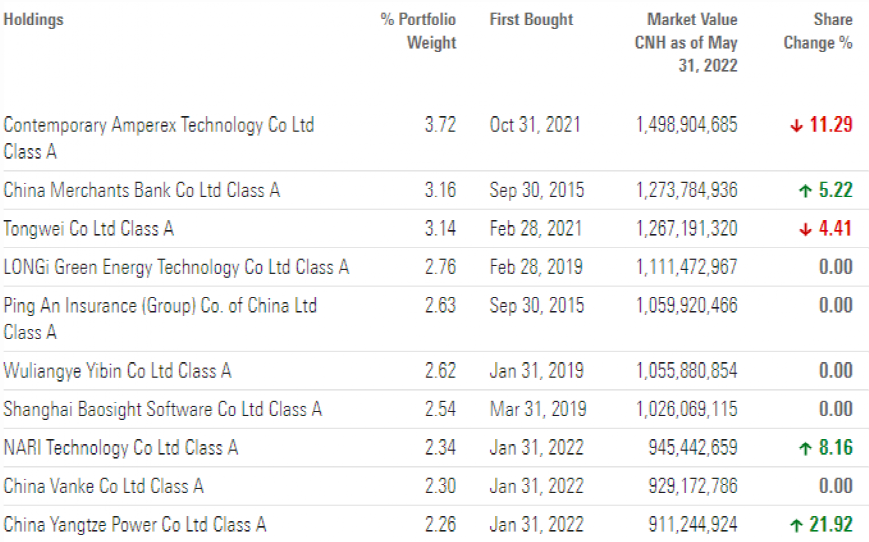The image size is (869, 542).
Task: Click the green up arrow beside 5.22
Action: [x=804, y=191]
